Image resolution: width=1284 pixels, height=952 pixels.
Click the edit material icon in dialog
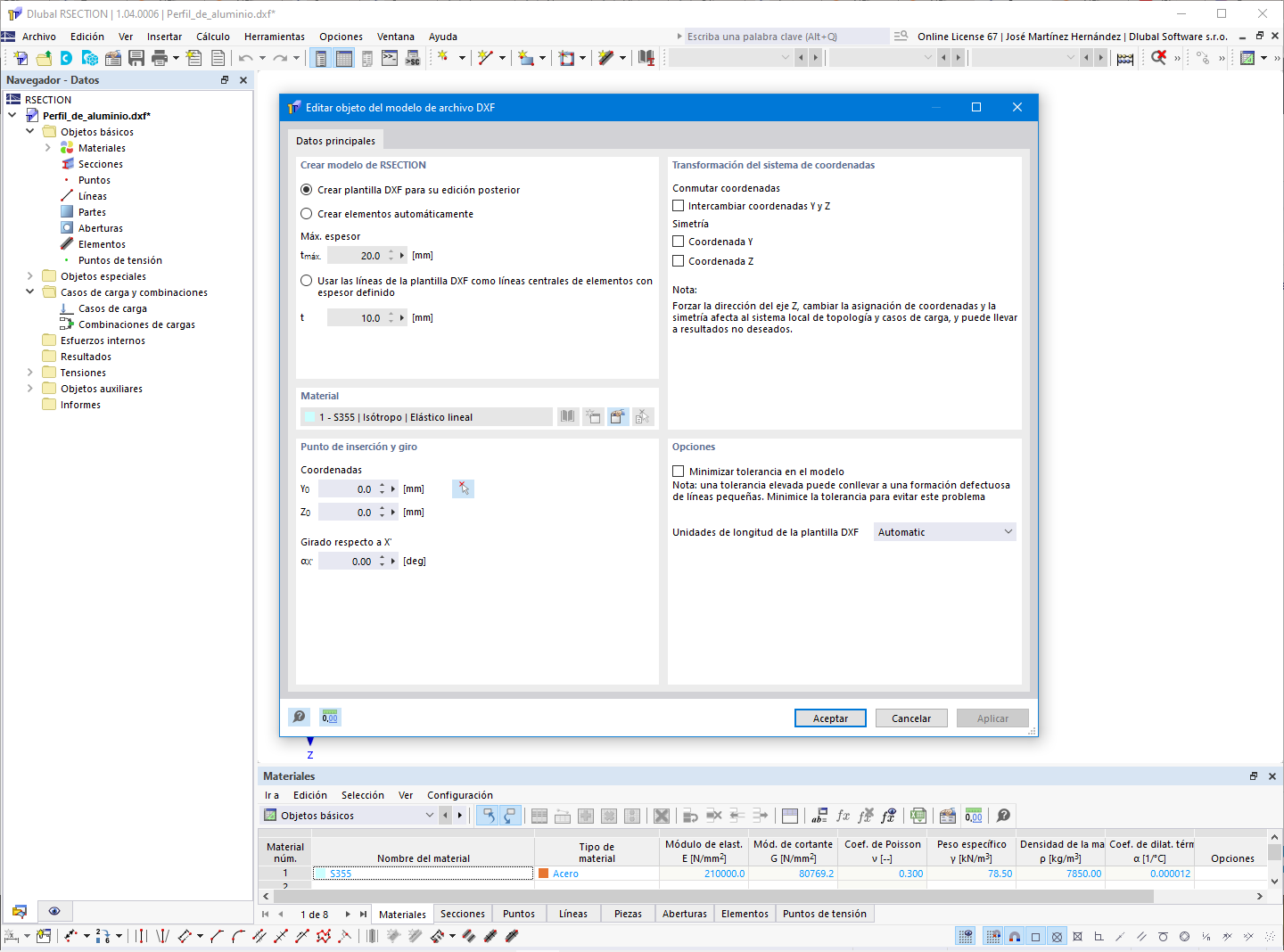coord(618,416)
